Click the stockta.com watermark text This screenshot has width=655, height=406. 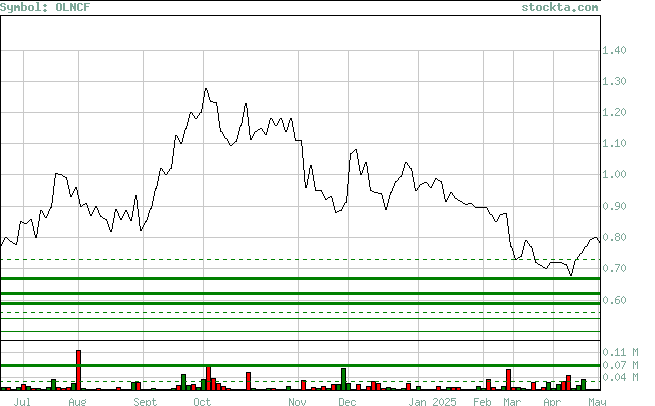(x=560, y=7)
